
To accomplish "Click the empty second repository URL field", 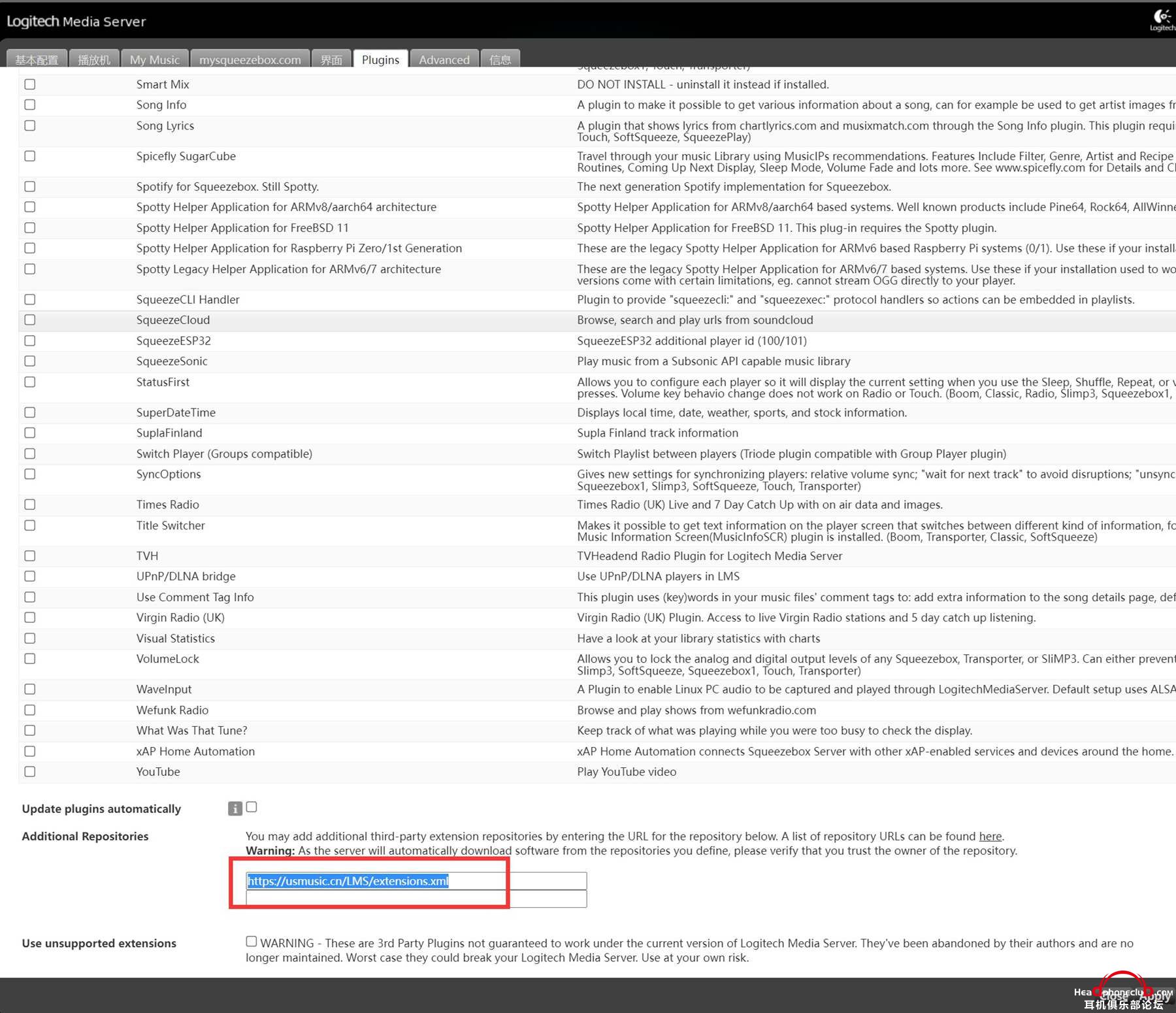I will click(416, 899).
